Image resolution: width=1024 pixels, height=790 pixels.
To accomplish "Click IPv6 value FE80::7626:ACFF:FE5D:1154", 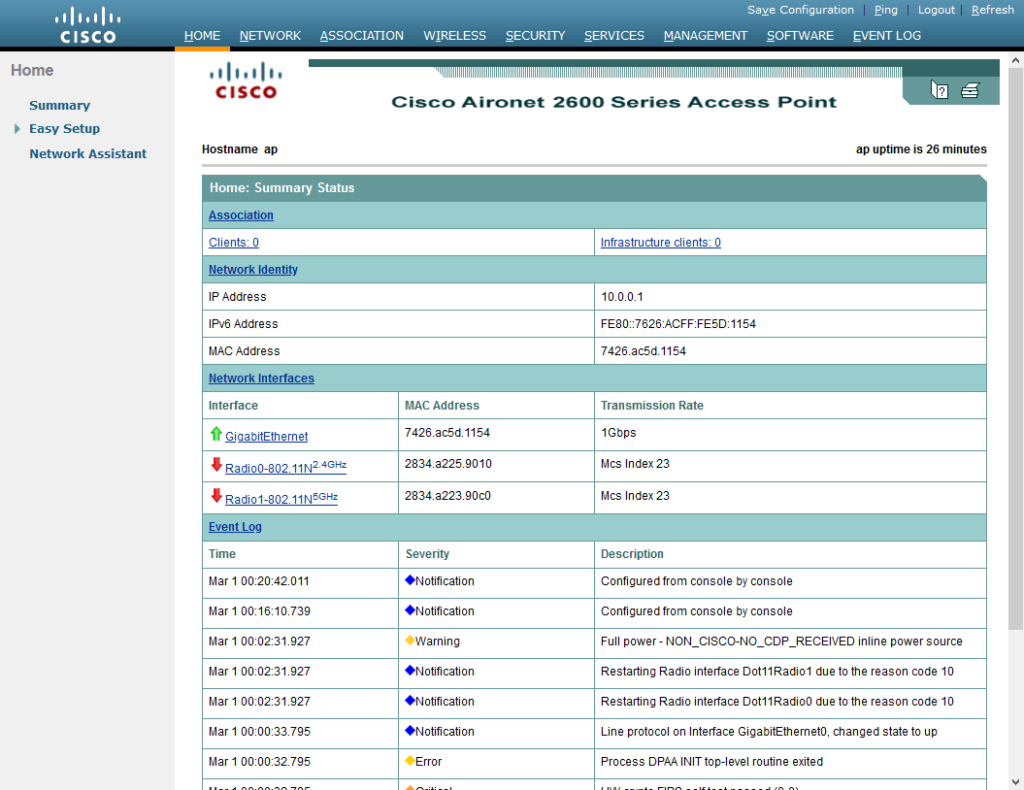I will [x=678, y=324].
